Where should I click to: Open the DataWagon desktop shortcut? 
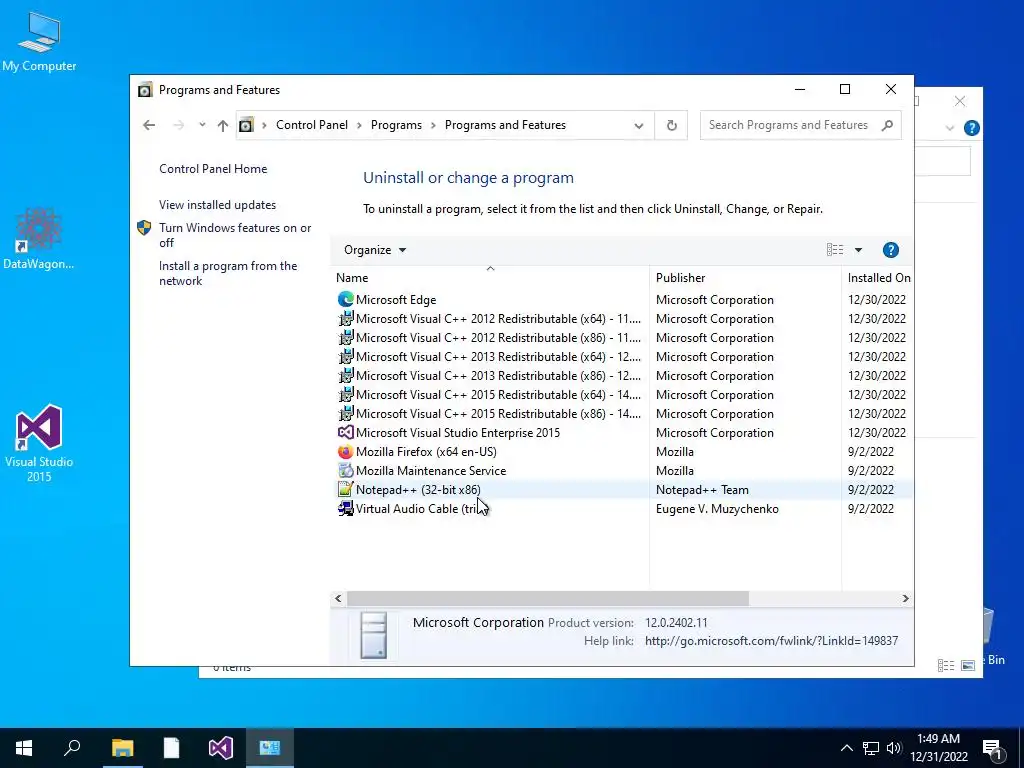[39, 239]
